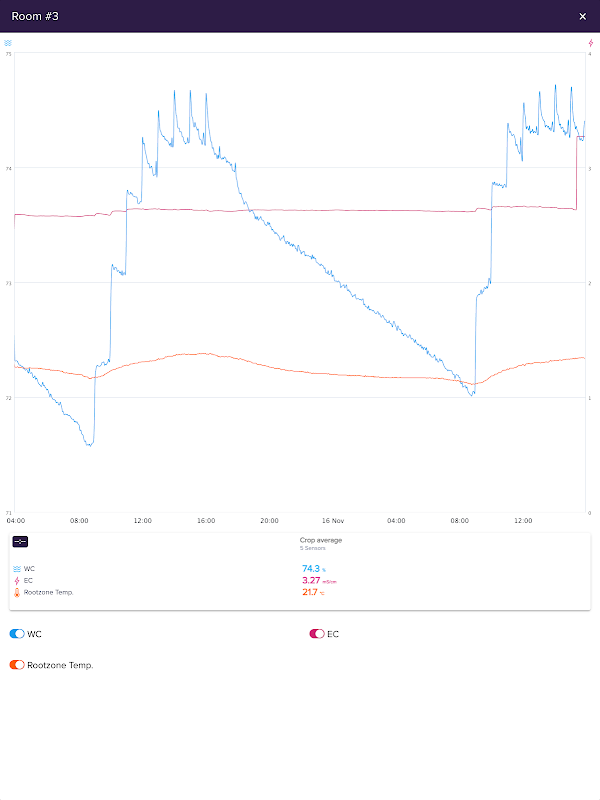This screenshot has height=800, width=600.
Task: Click the Rootzone Temp. label in legend card
Action: tap(48, 592)
